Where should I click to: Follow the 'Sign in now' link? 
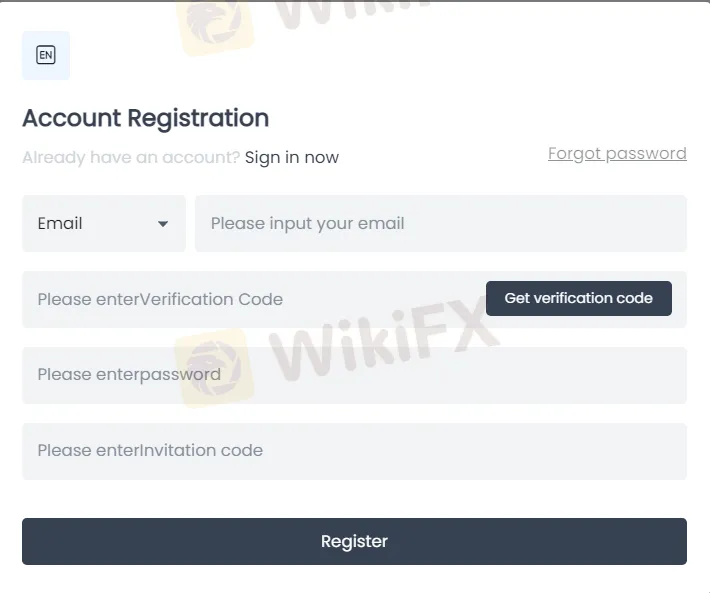tap(291, 157)
